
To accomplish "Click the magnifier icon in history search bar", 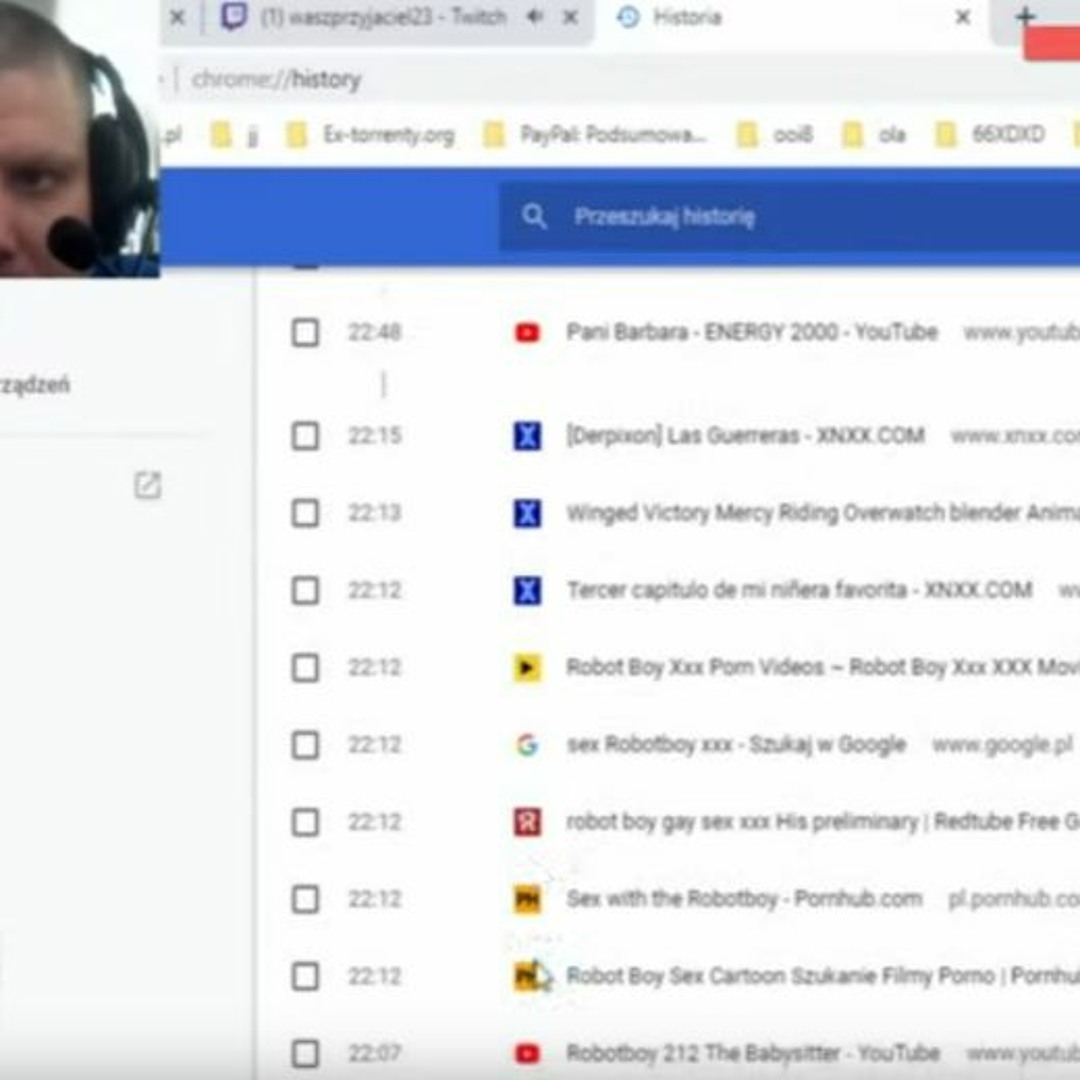I will tap(534, 216).
